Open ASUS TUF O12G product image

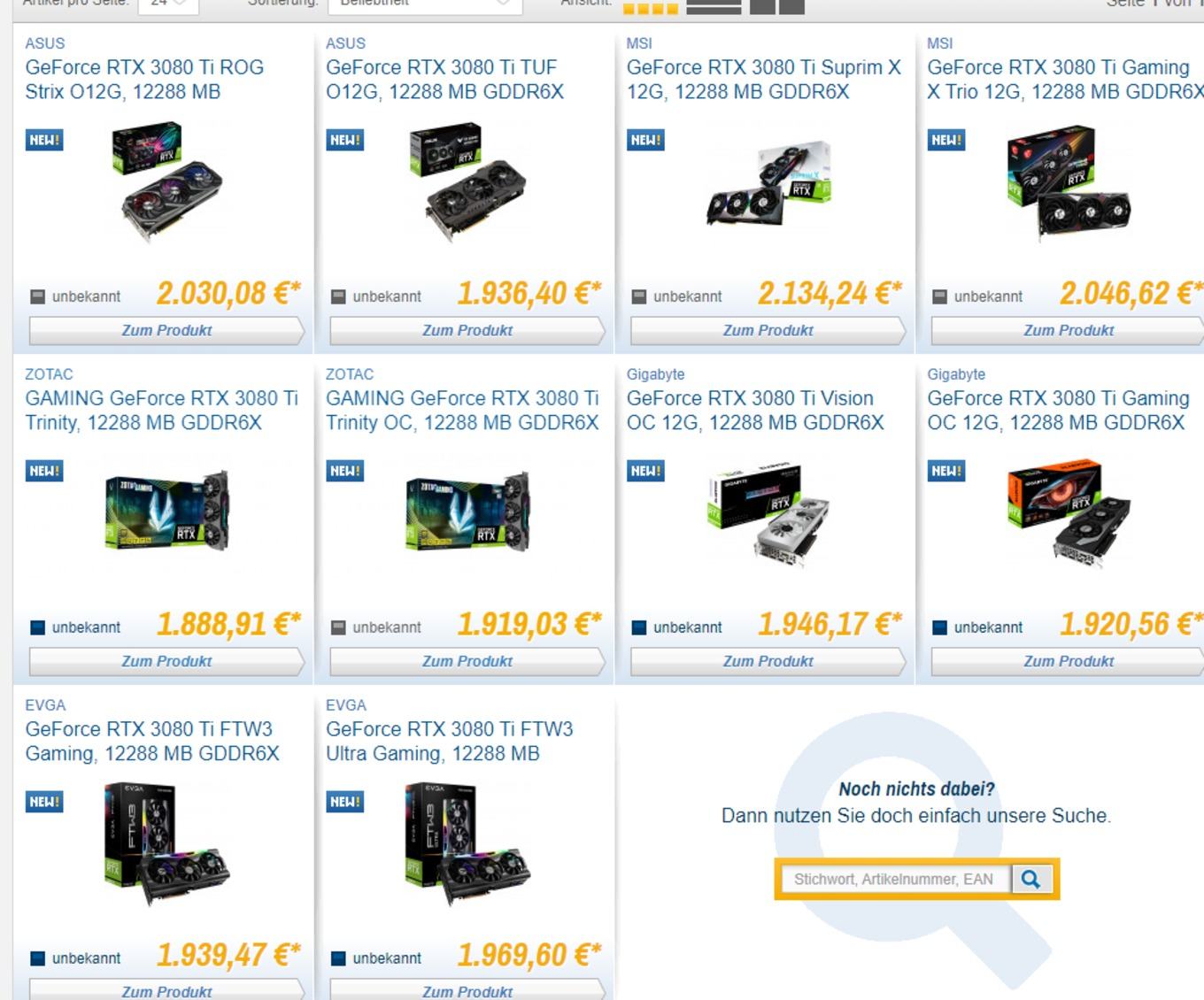[467, 181]
